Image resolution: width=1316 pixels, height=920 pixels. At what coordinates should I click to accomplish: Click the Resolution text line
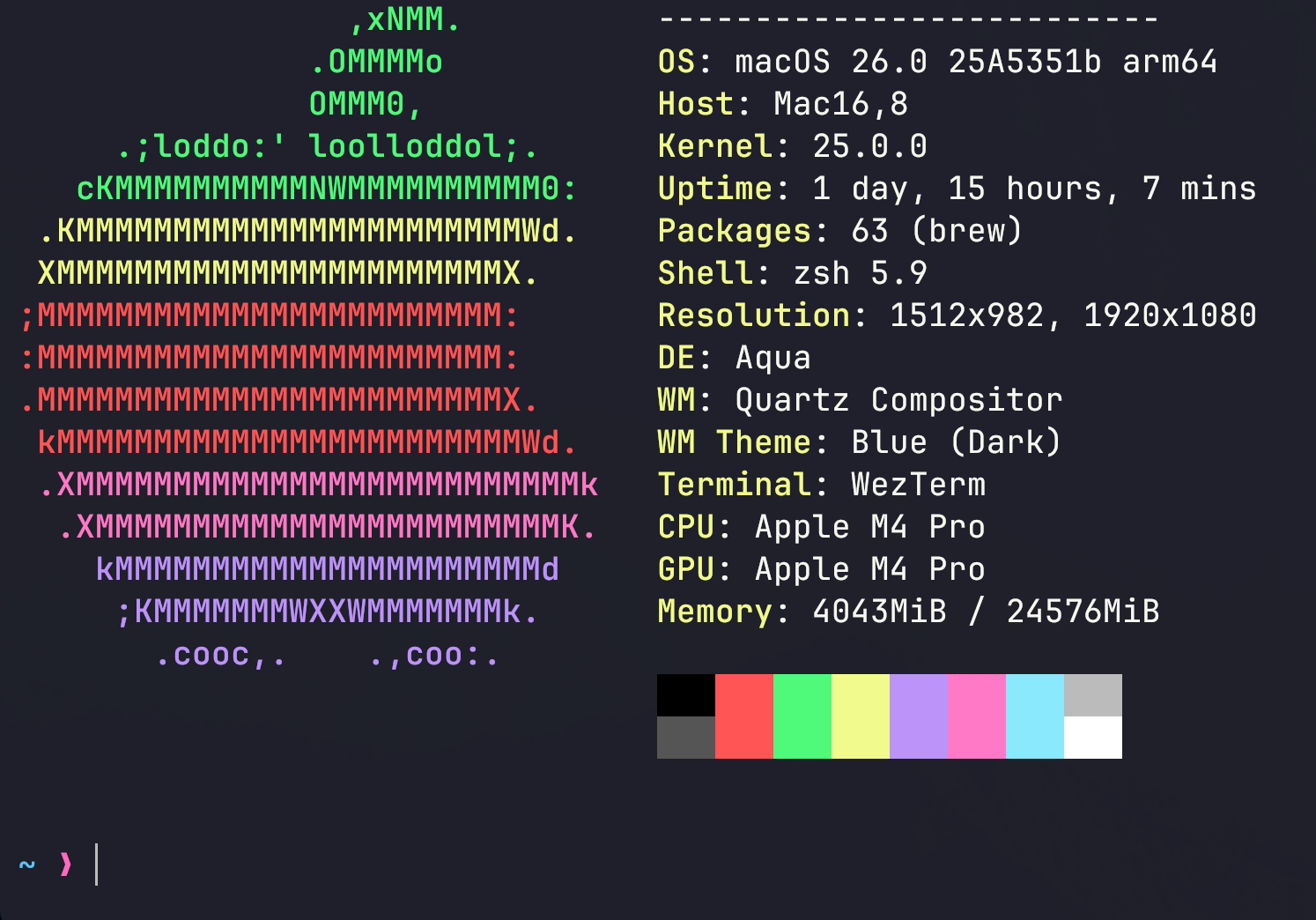[957, 315]
